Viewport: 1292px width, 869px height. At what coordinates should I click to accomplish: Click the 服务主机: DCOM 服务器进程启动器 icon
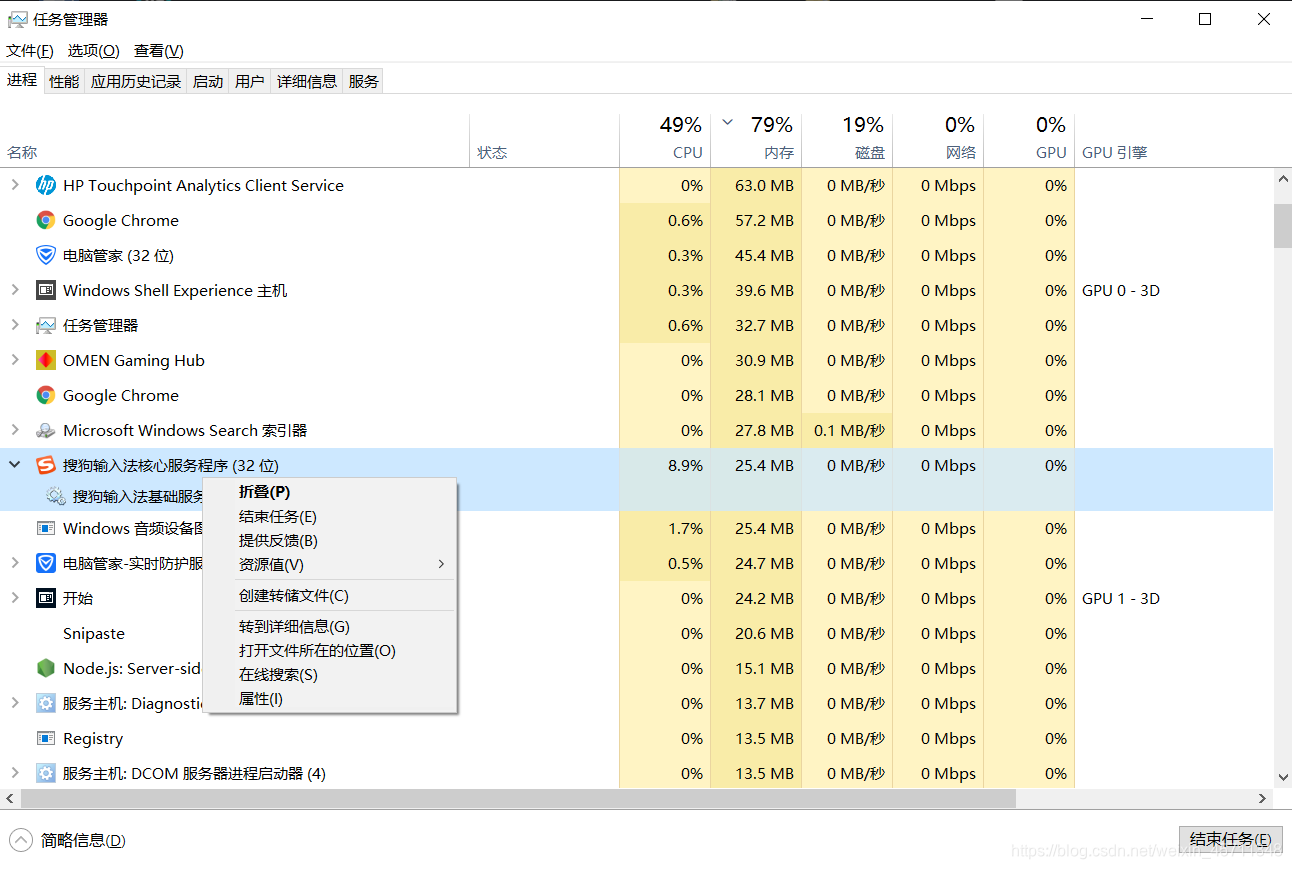(x=45, y=773)
